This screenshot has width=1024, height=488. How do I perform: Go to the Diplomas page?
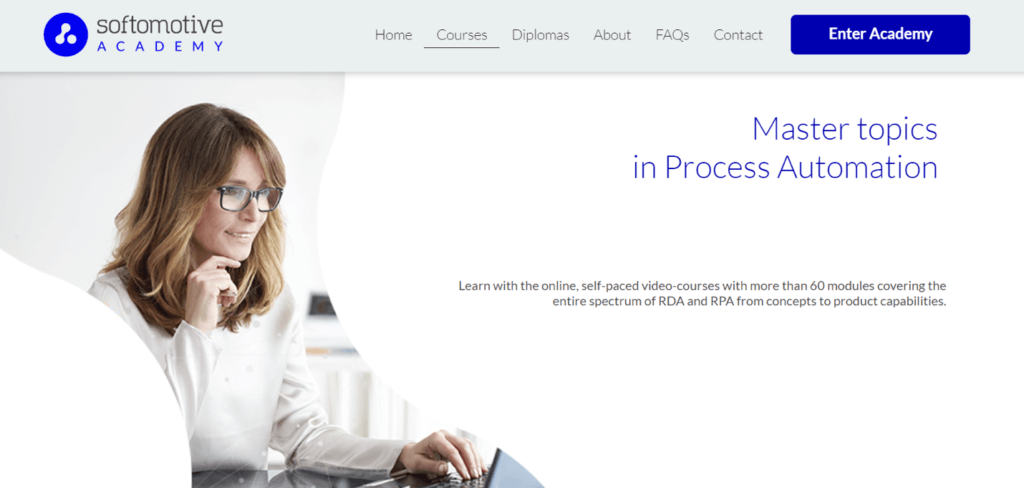pyautogui.click(x=540, y=35)
